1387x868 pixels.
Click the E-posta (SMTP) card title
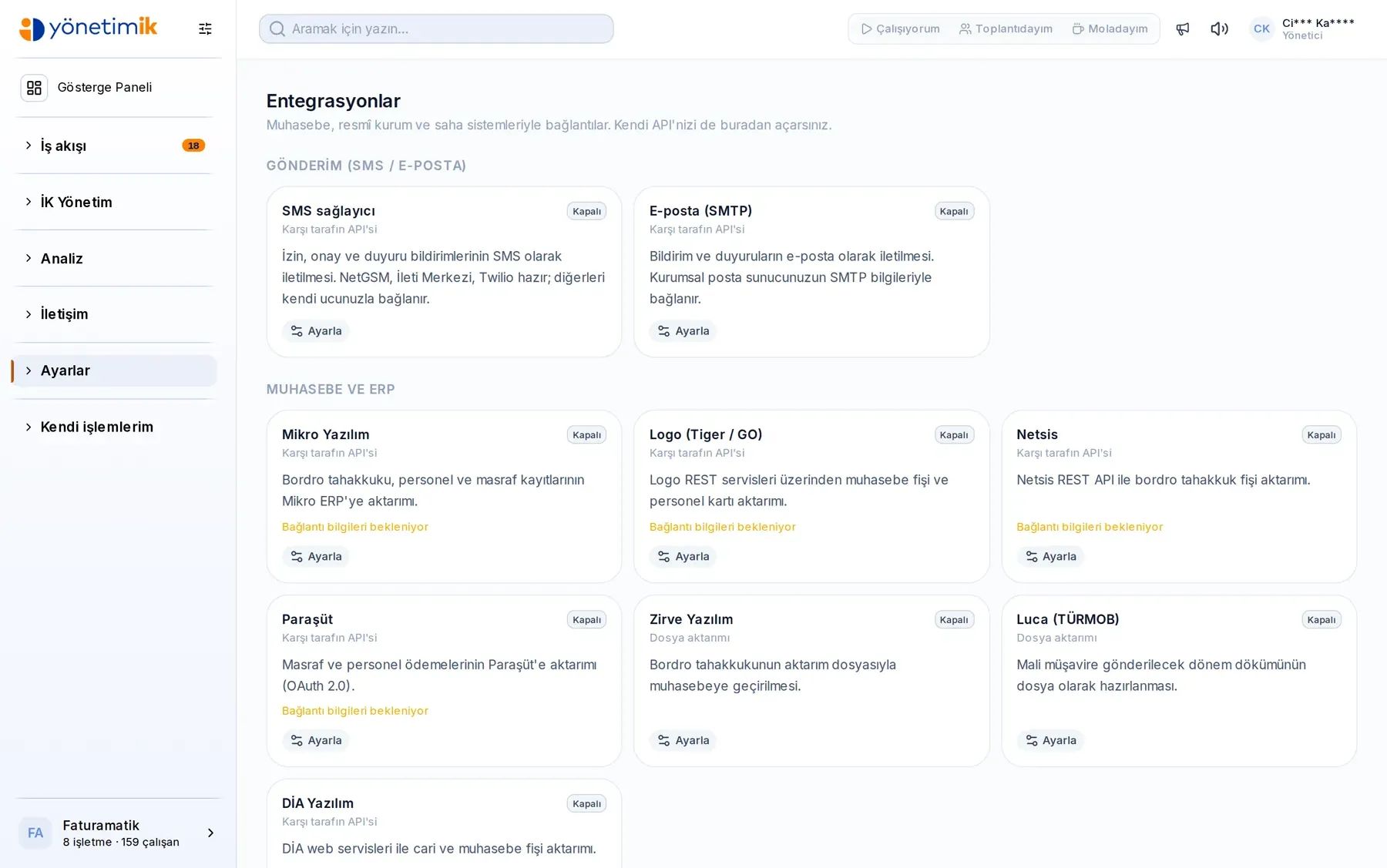pos(700,211)
